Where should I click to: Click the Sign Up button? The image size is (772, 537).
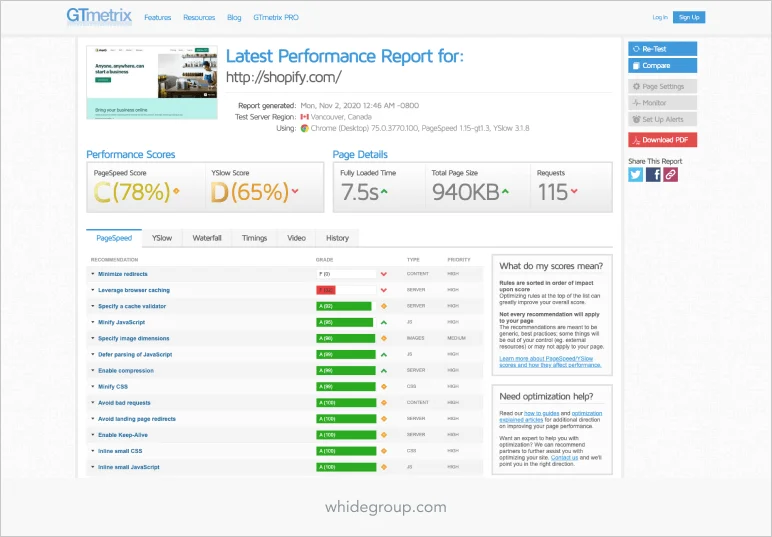(x=689, y=17)
